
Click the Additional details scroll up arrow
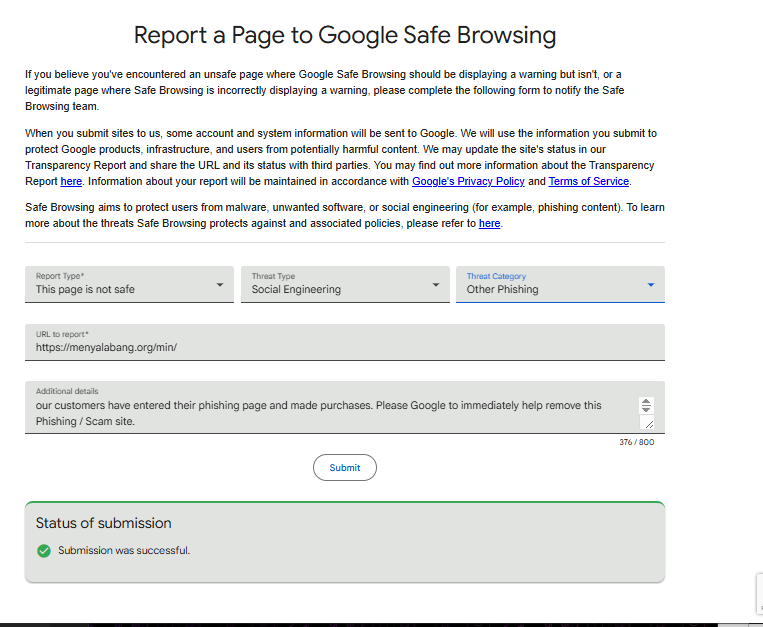pyautogui.click(x=646, y=401)
